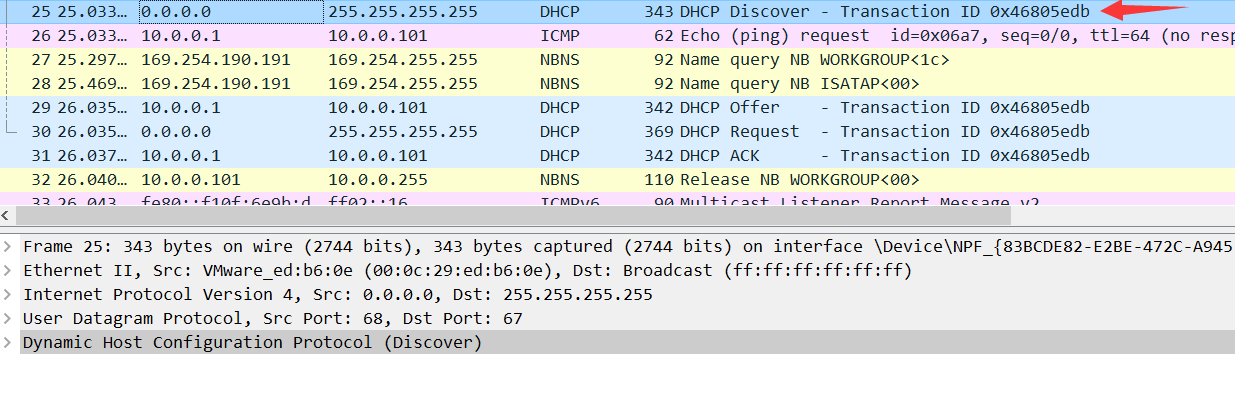Viewport: 1235px width, 401px height.
Task: Select packet 26 ICMP Echo request row
Action: tap(617, 36)
